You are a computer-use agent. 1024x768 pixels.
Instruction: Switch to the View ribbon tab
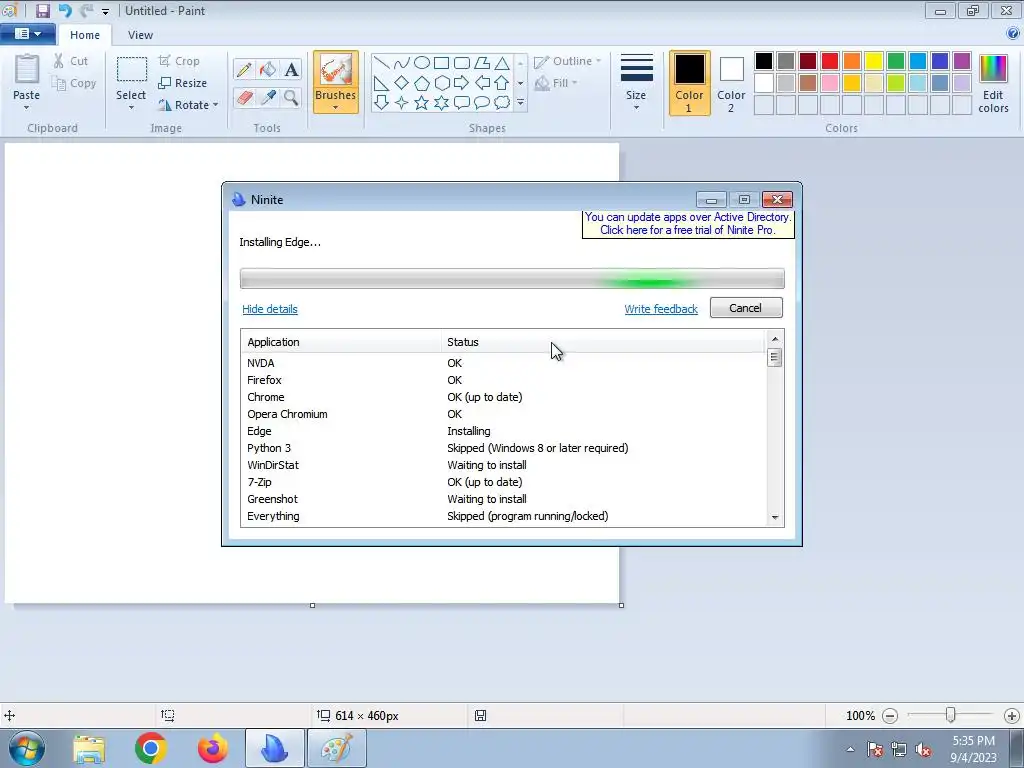[140, 35]
